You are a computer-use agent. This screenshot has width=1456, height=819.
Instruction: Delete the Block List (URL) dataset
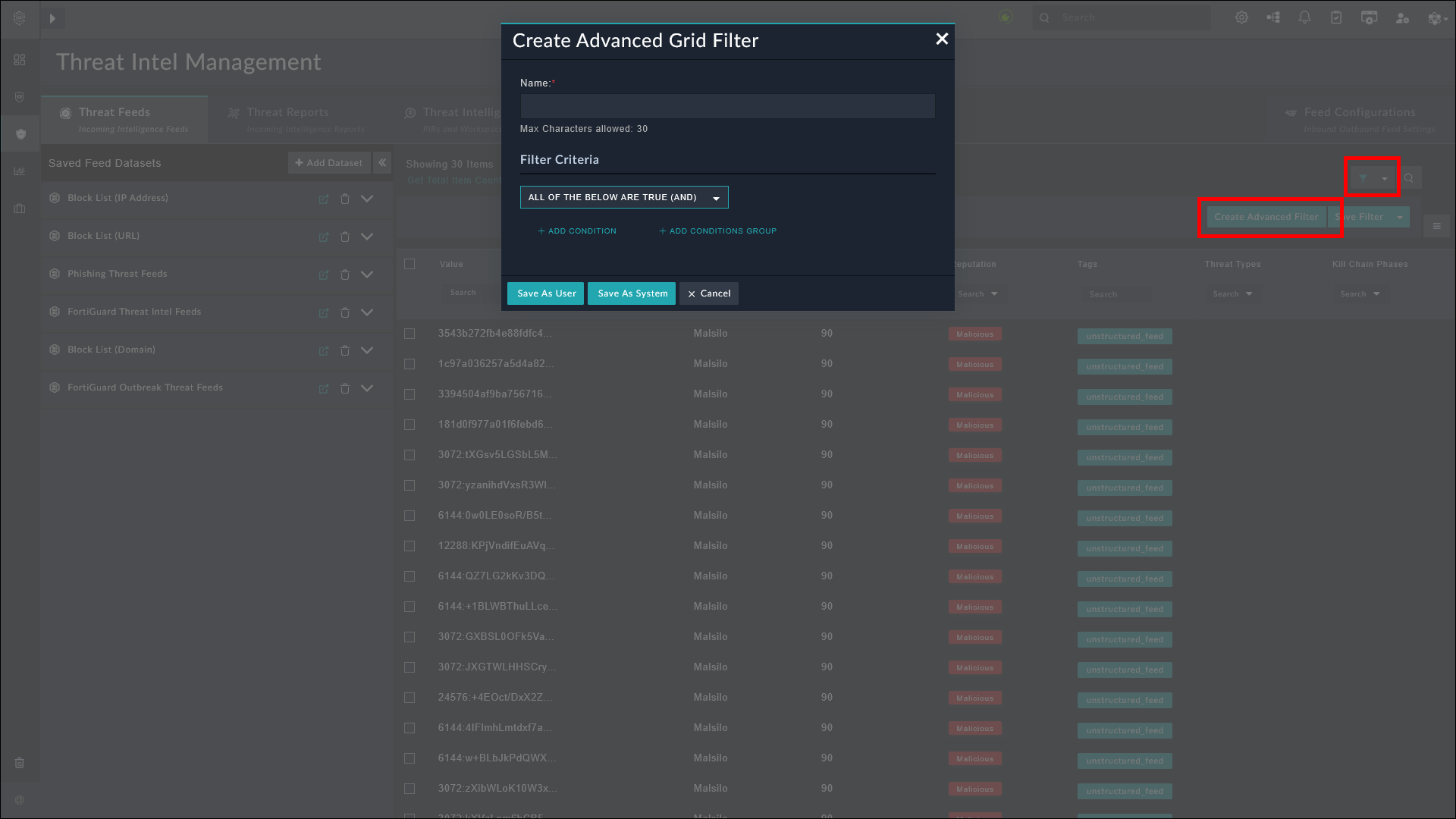(x=345, y=237)
